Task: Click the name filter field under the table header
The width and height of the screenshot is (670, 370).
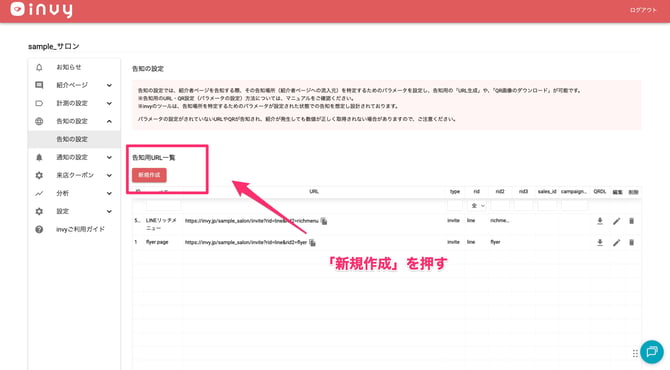Action: (x=163, y=206)
